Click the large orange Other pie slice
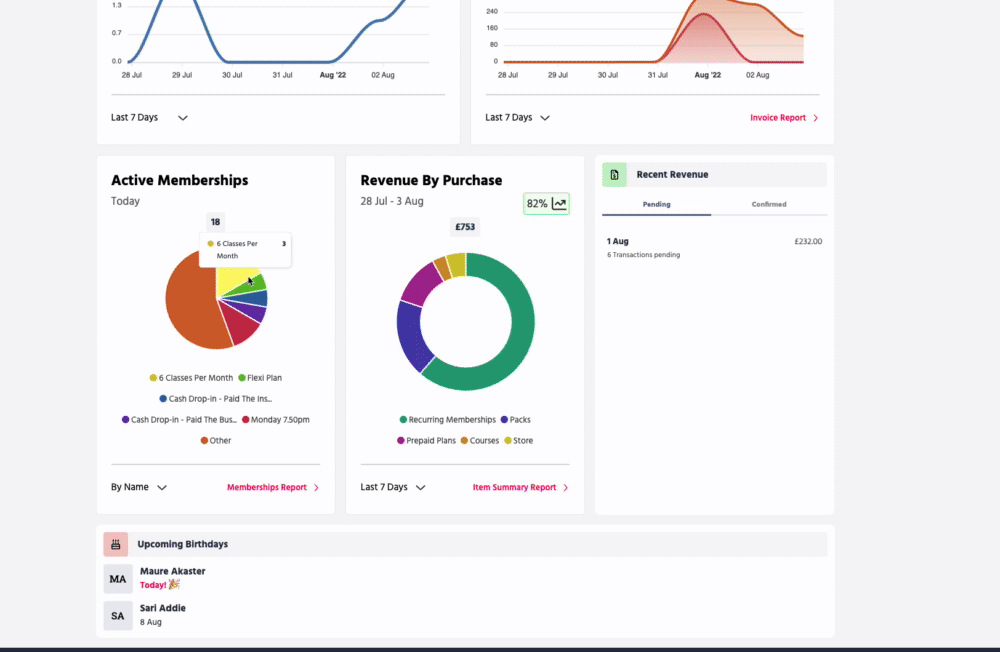Screen dimensions: 1000x652 (x=190, y=300)
